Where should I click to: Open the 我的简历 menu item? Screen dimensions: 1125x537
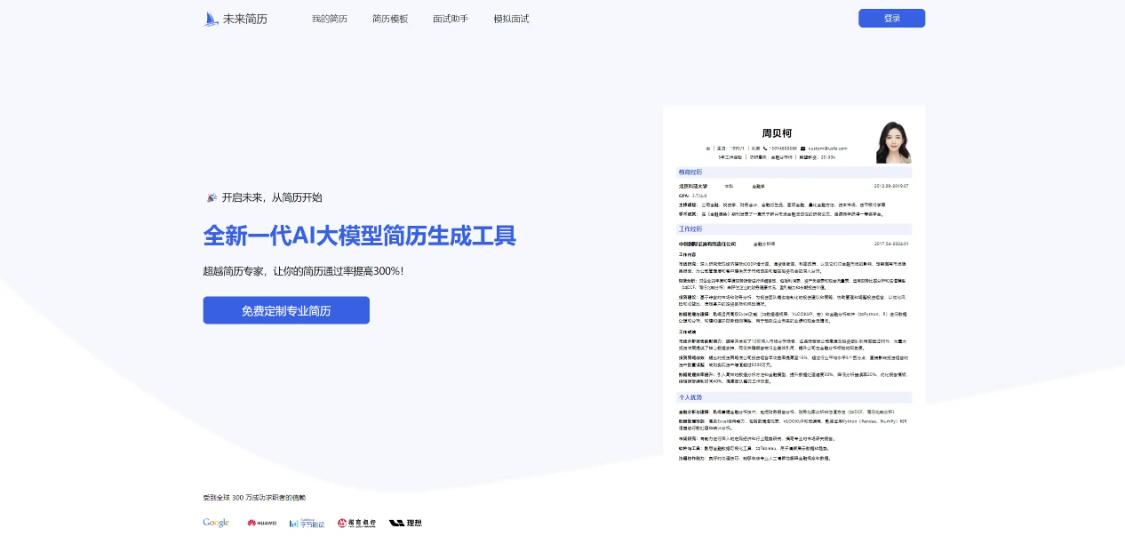coord(329,19)
